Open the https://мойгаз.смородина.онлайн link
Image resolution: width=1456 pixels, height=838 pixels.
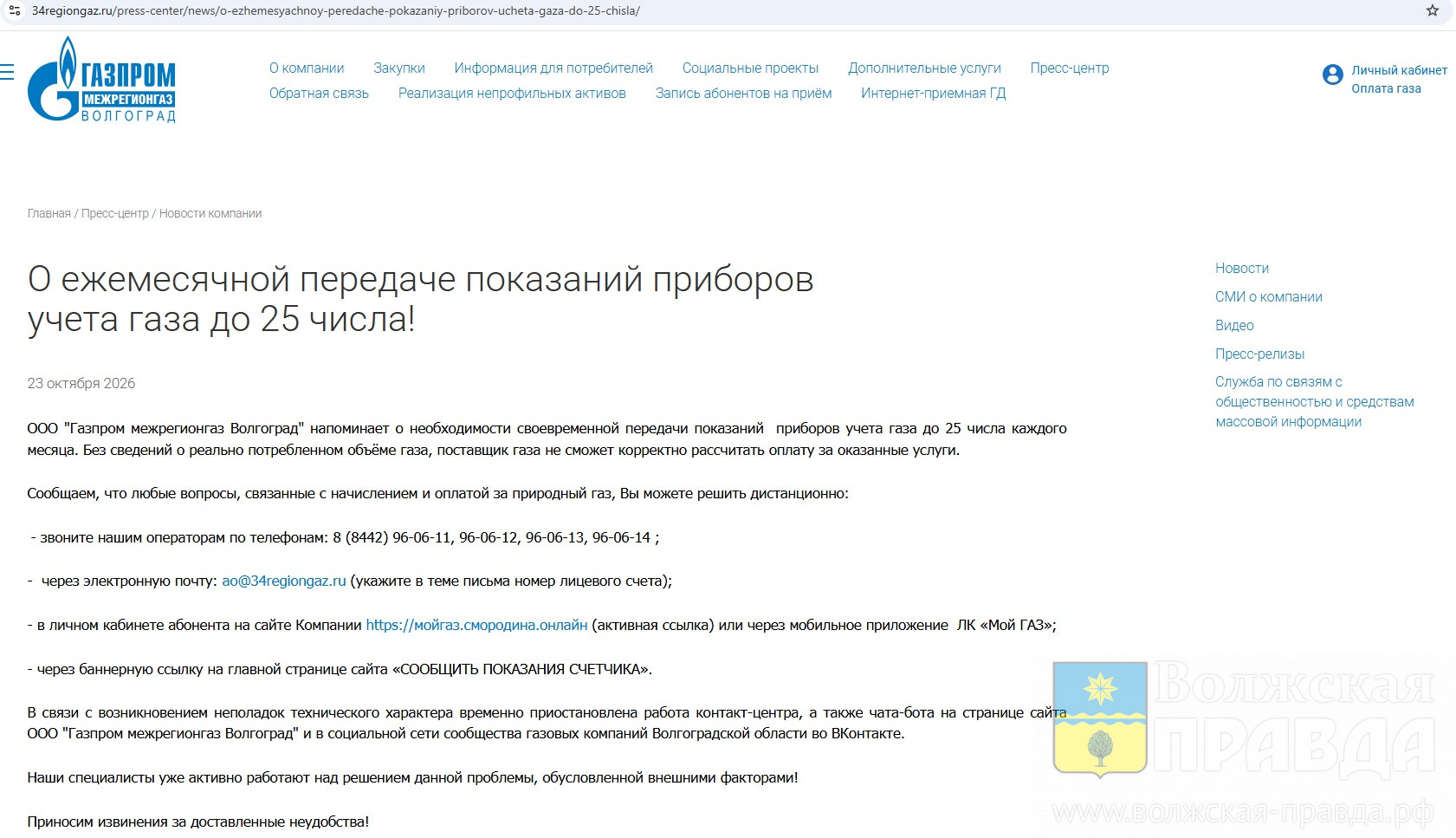476,626
